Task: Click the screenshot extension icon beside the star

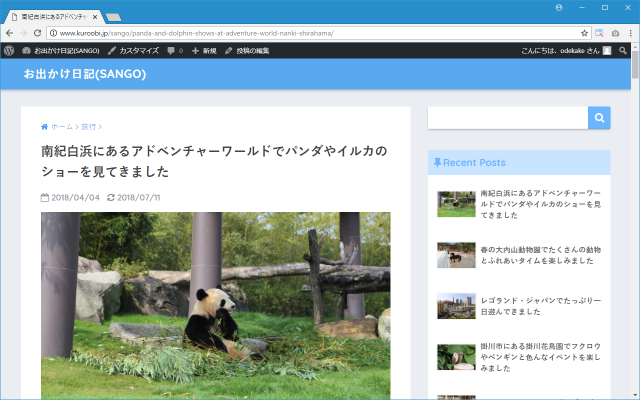Action: click(x=599, y=33)
